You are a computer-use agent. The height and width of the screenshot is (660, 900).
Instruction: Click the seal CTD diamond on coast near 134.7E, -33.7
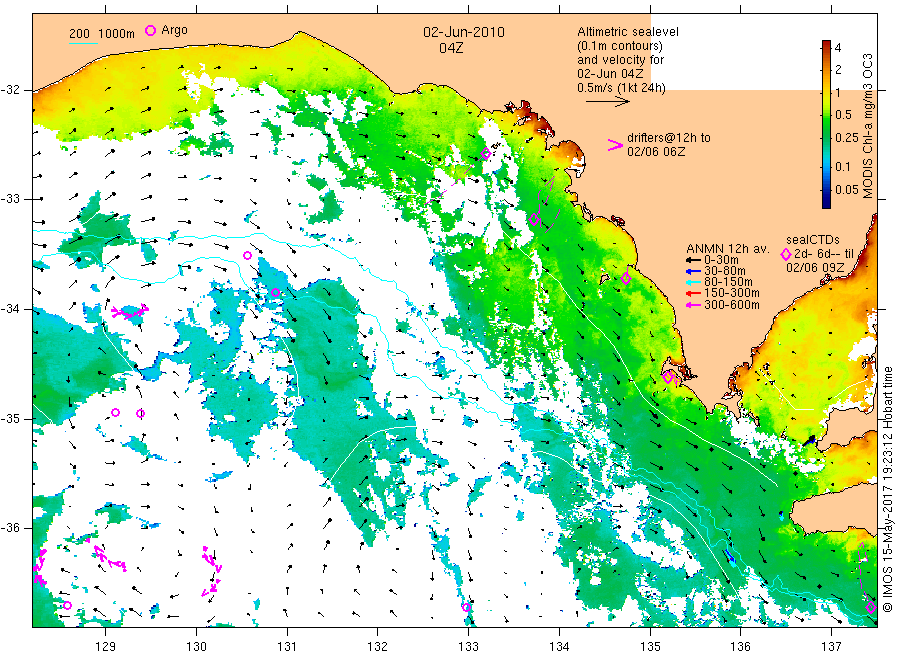(x=626, y=278)
